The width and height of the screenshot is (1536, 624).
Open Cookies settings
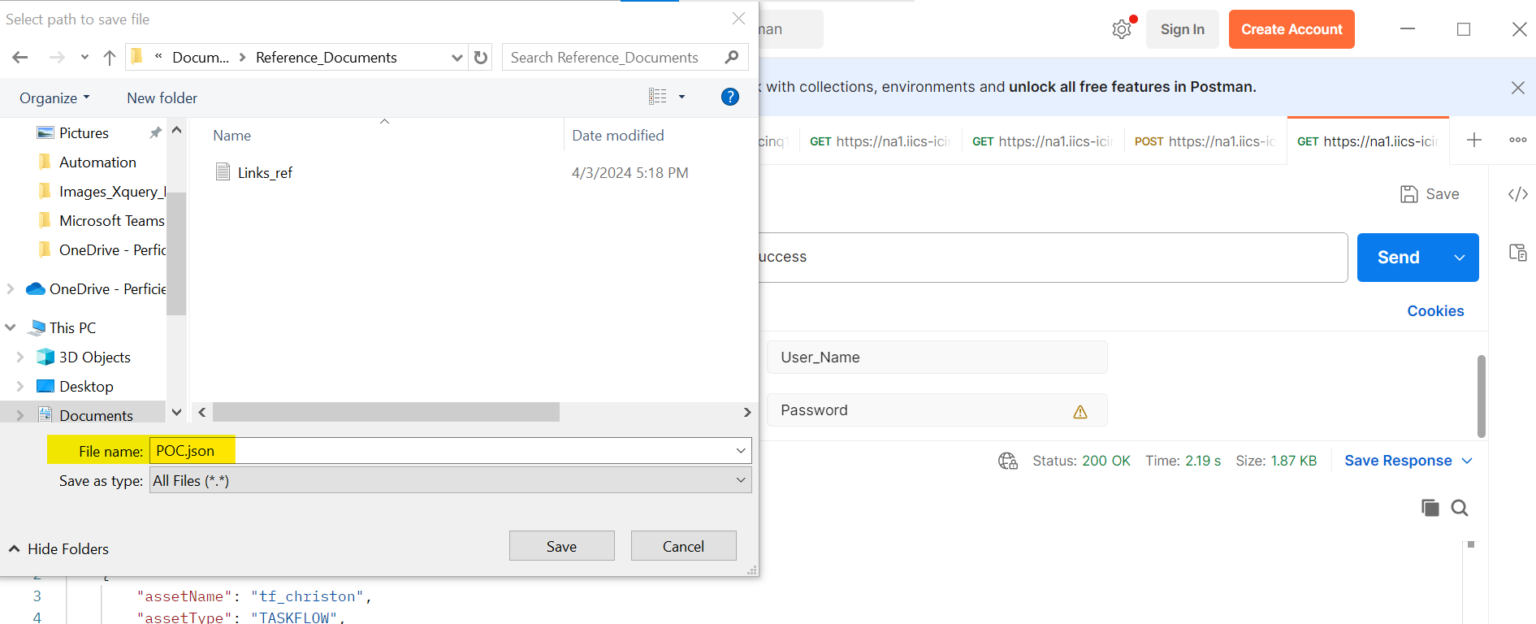coord(1435,310)
